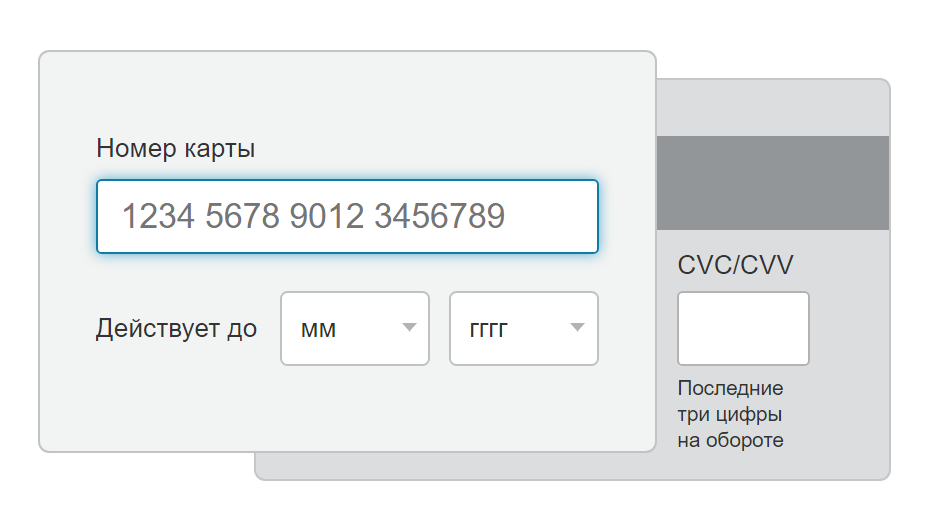Screen dimensions: 936x511
Task: Click gray card back area above stripe
Action: click(773, 108)
